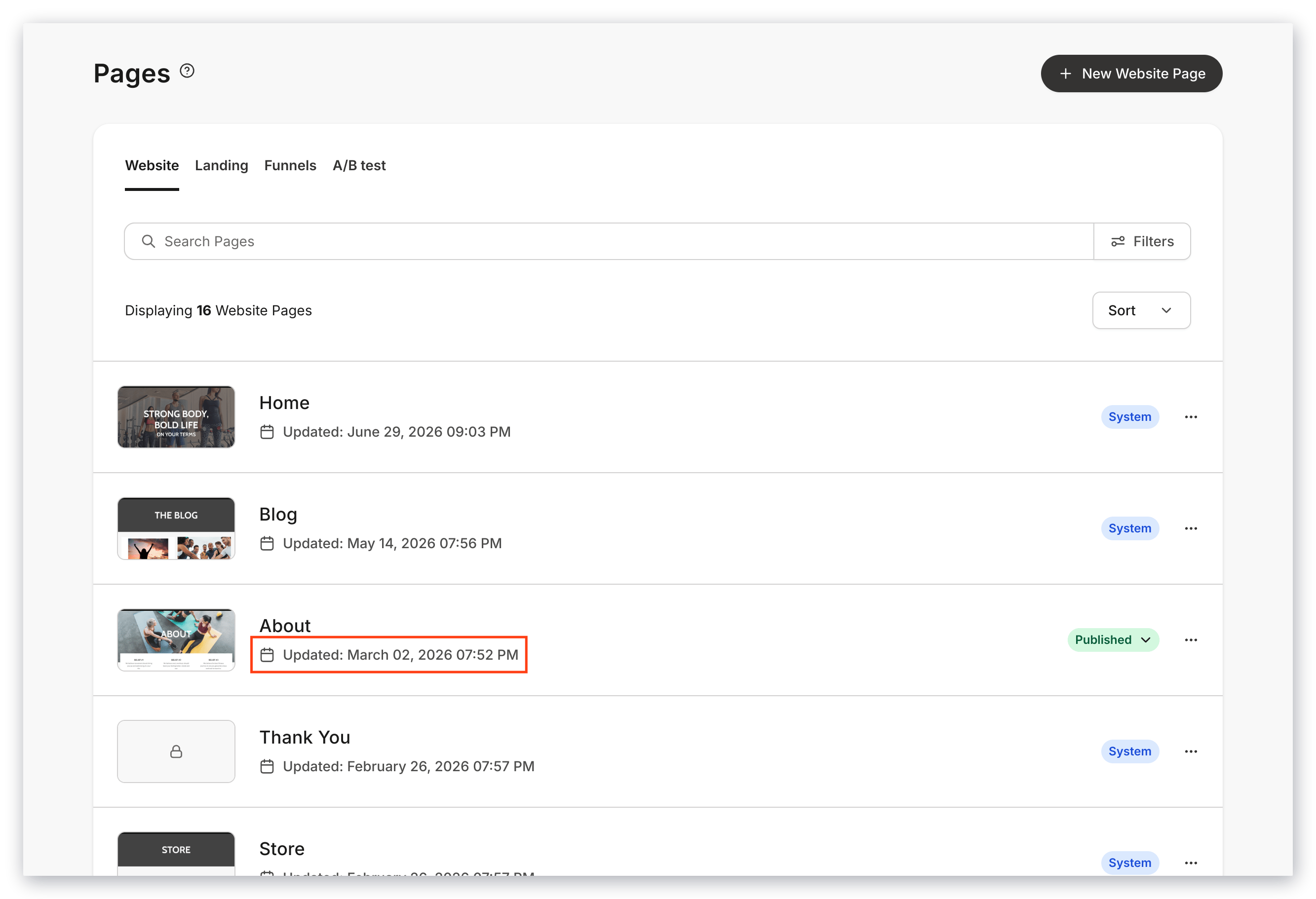Viewport: 1316px width, 899px height.
Task: Open the Blog page thumbnail
Action: [176, 528]
